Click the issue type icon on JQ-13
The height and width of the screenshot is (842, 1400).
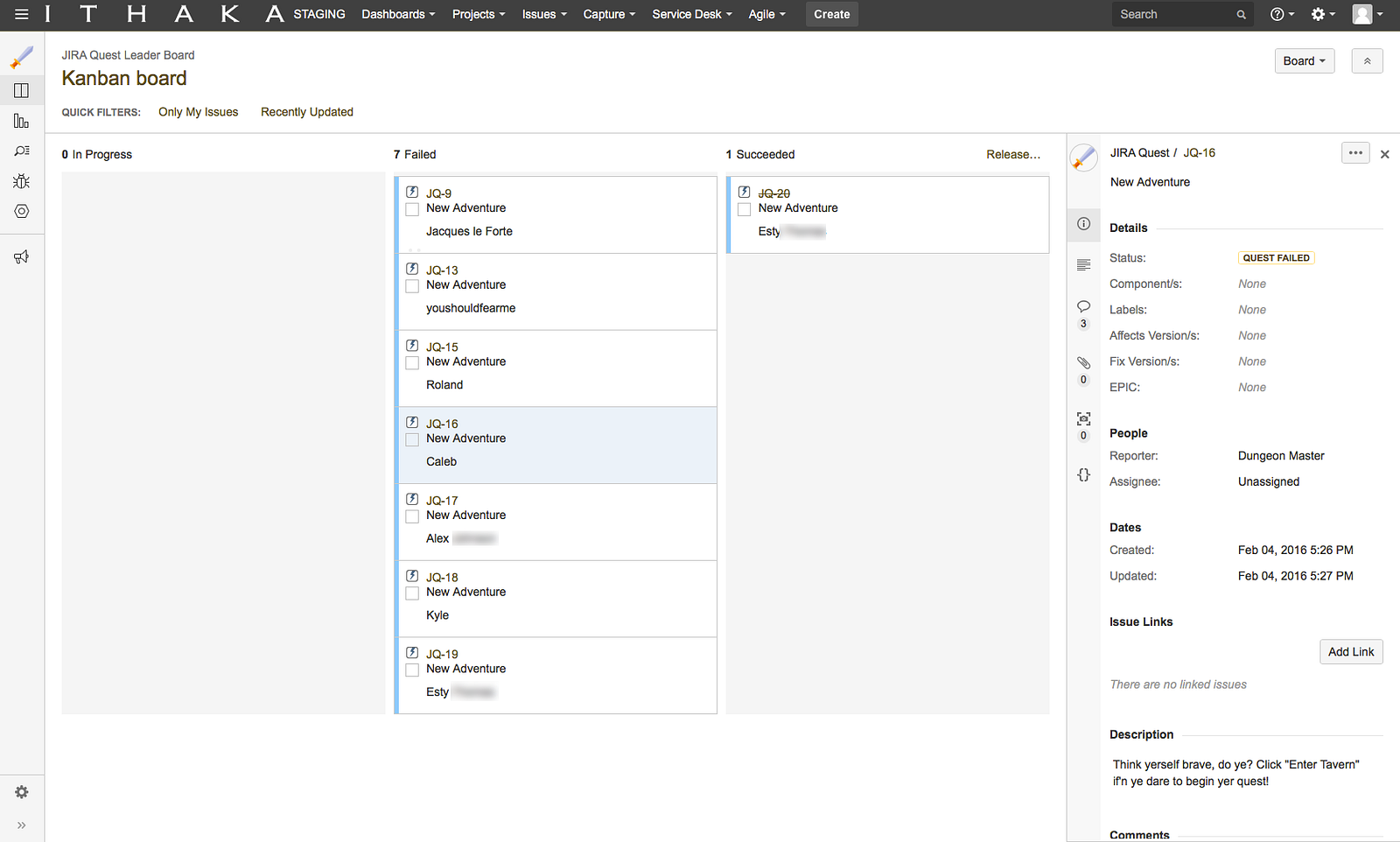point(412,269)
